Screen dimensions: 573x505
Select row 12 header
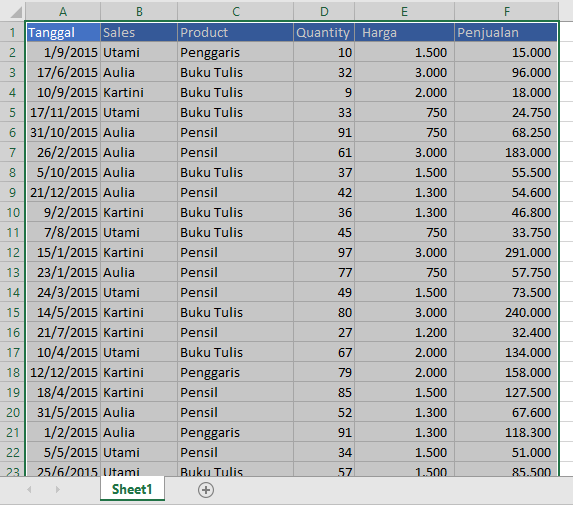point(12,252)
